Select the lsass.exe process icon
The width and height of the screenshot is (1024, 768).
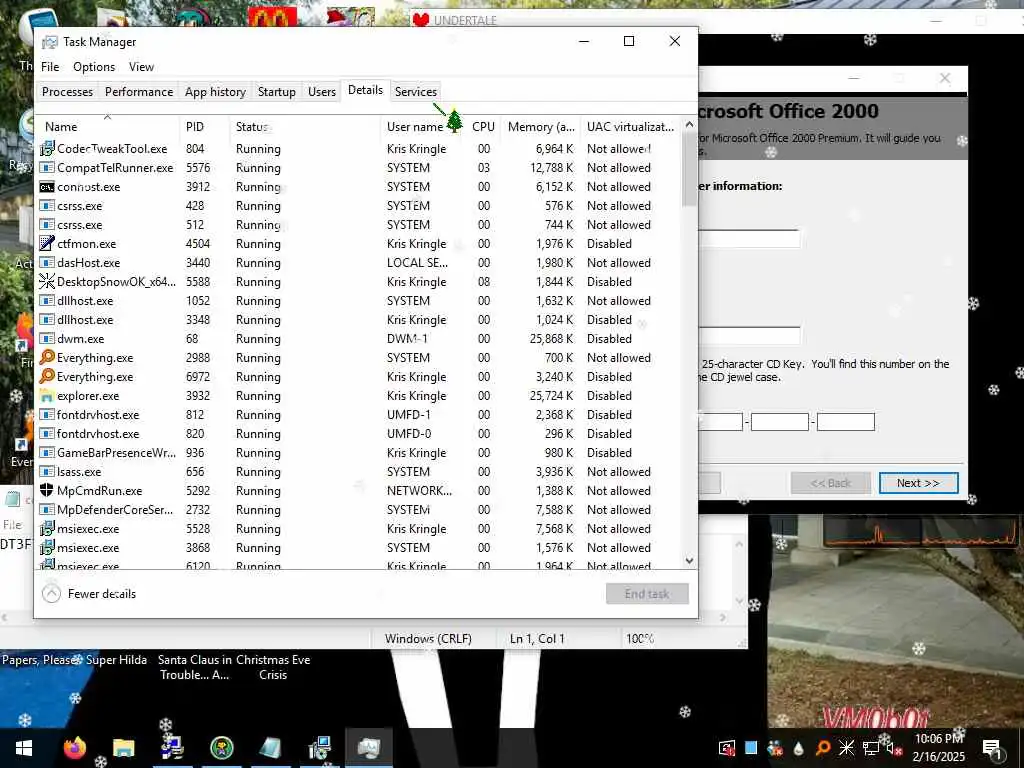[x=47, y=472]
